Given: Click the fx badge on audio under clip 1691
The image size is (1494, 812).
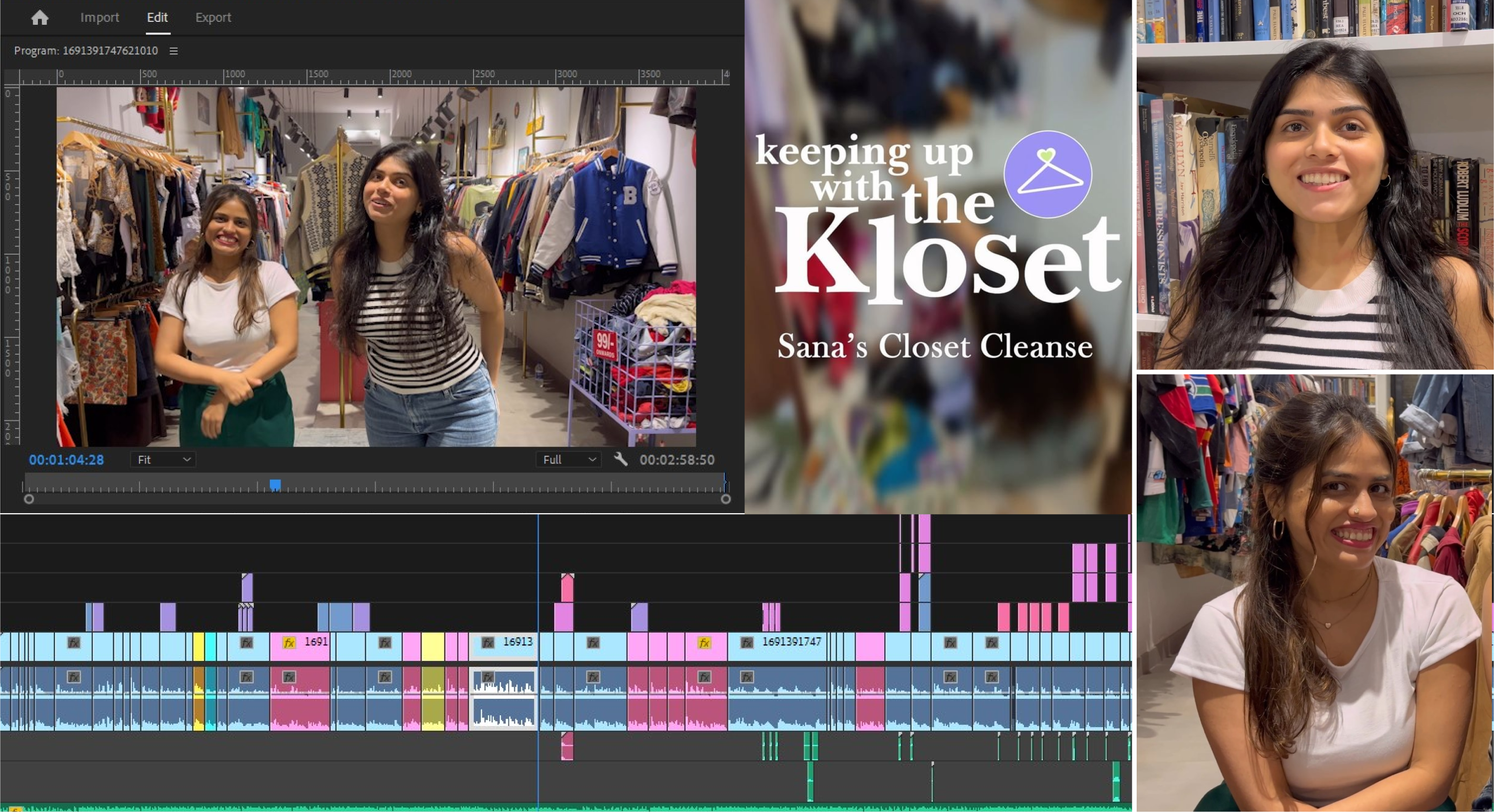Looking at the screenshot, I should coord(289,677).
